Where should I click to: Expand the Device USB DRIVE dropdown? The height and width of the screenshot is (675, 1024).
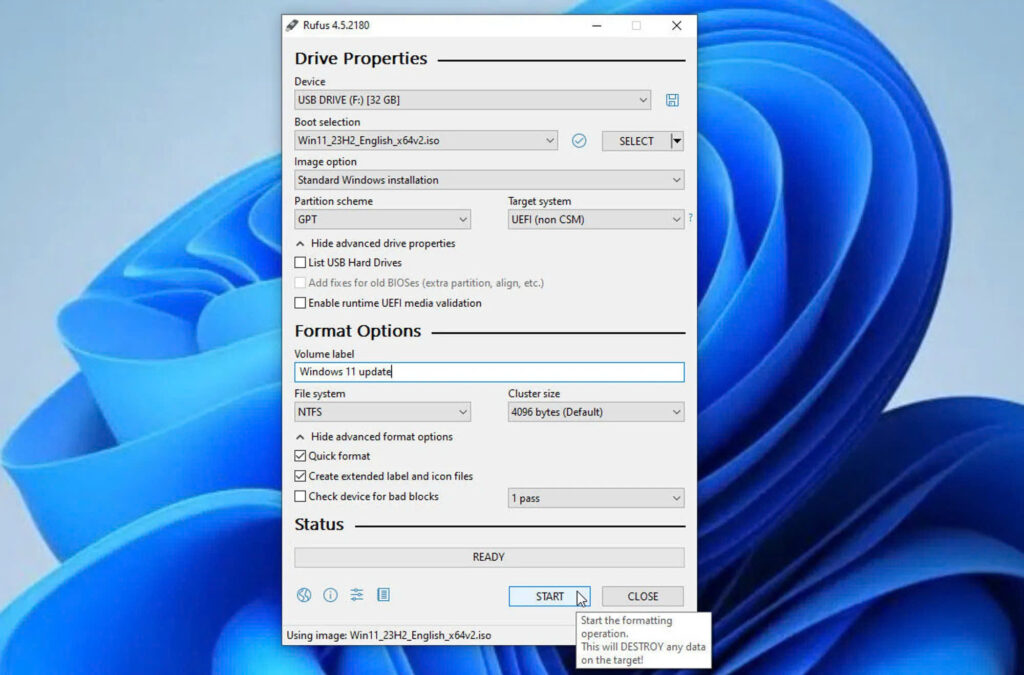[x=472, y=100]
